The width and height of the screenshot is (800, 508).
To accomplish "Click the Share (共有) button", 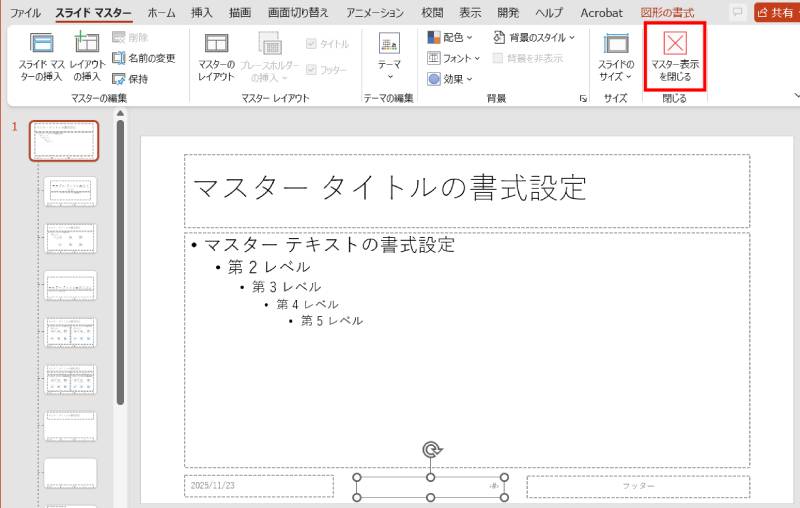I will [776, 13].
